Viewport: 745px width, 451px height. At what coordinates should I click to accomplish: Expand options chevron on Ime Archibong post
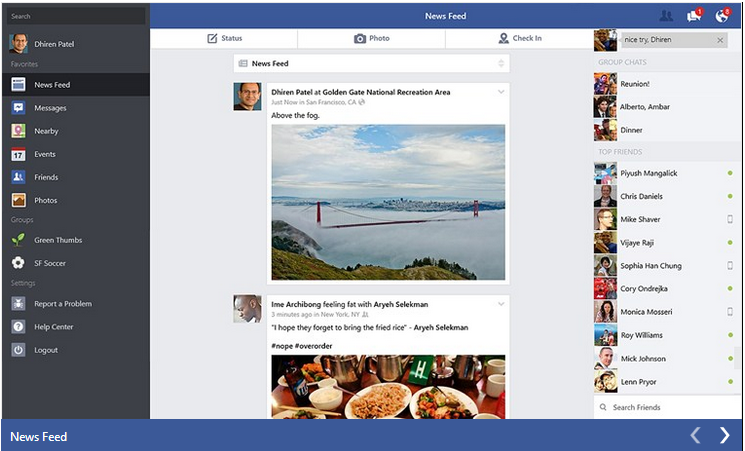click(x=501, y=304)
